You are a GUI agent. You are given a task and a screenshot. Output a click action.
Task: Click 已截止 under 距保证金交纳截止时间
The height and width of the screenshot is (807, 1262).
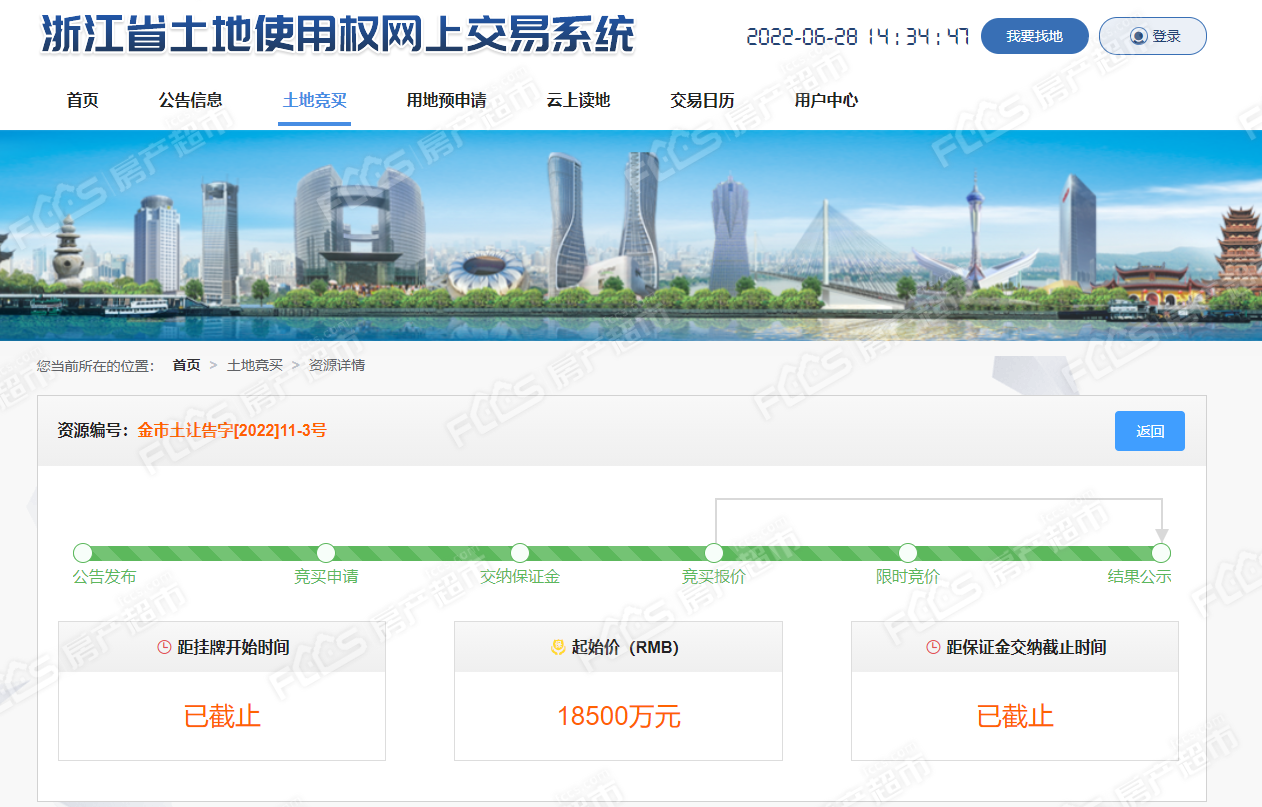[1015, 716]
